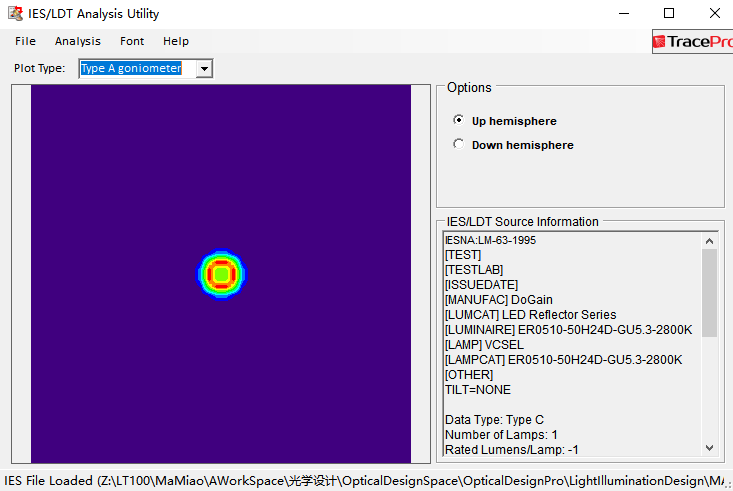Open the Analysis menu
Screen dimensions: 733x491
pos(78,41)
